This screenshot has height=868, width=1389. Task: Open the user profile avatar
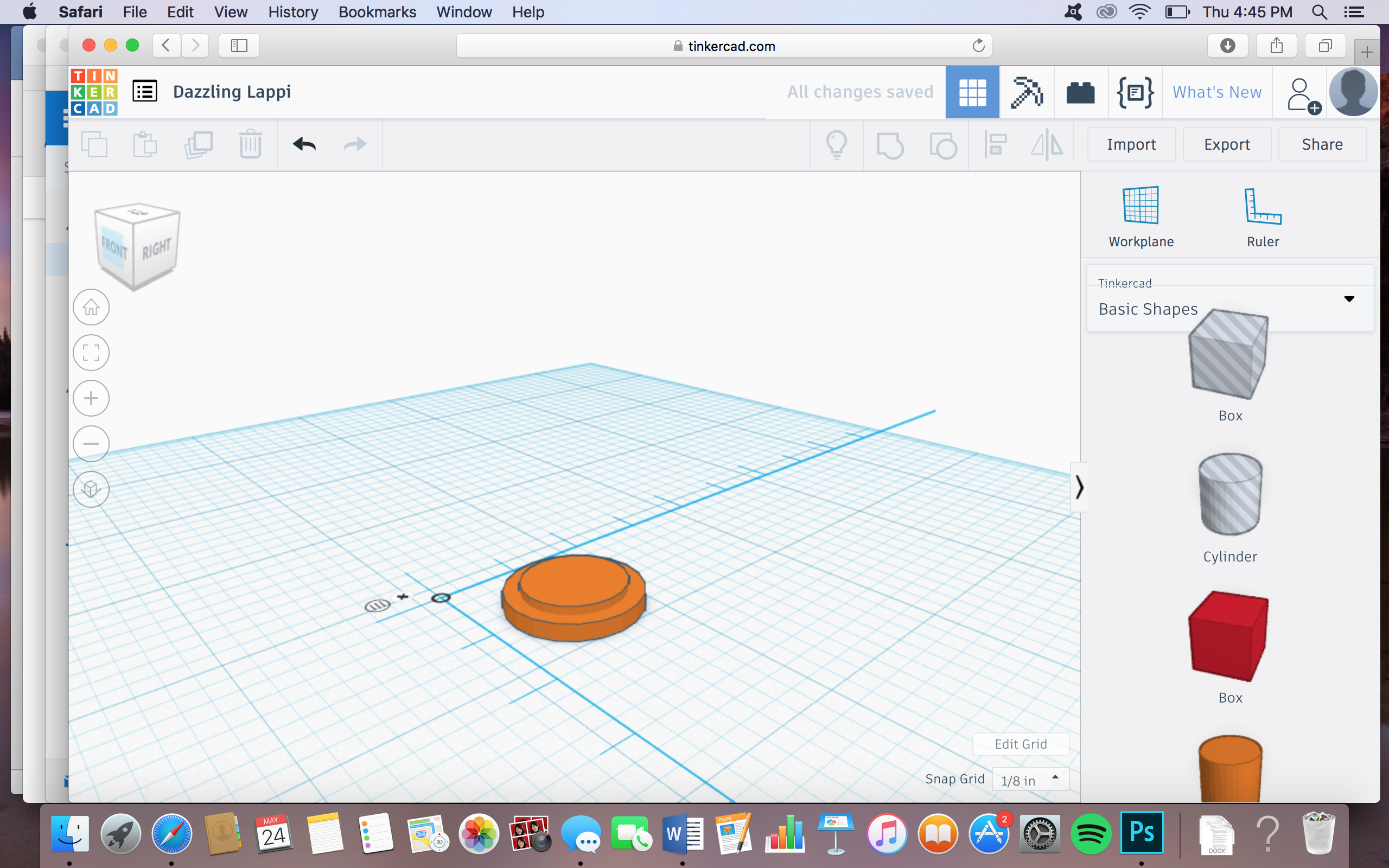point(1353,92)
